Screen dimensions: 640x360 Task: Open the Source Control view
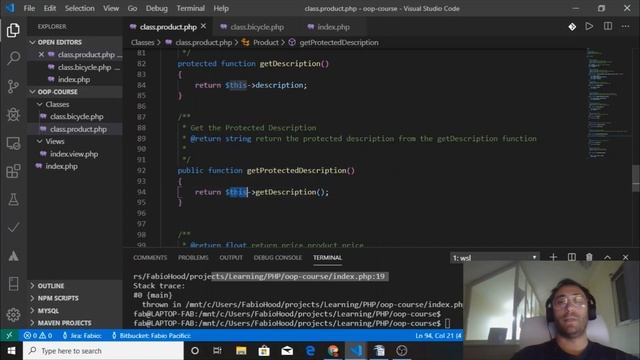point(13,86)
